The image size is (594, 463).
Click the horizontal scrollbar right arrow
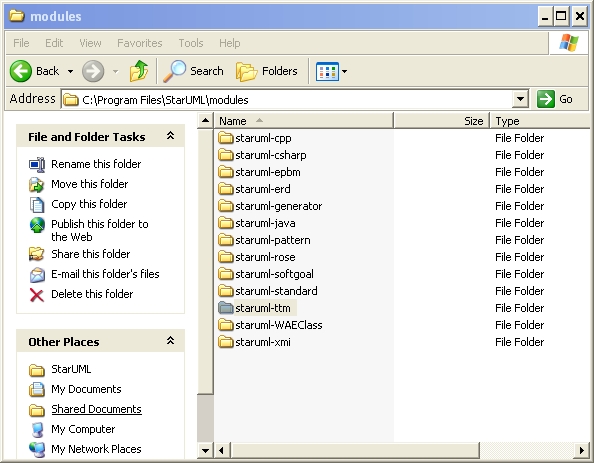click(x=581, y=450)
